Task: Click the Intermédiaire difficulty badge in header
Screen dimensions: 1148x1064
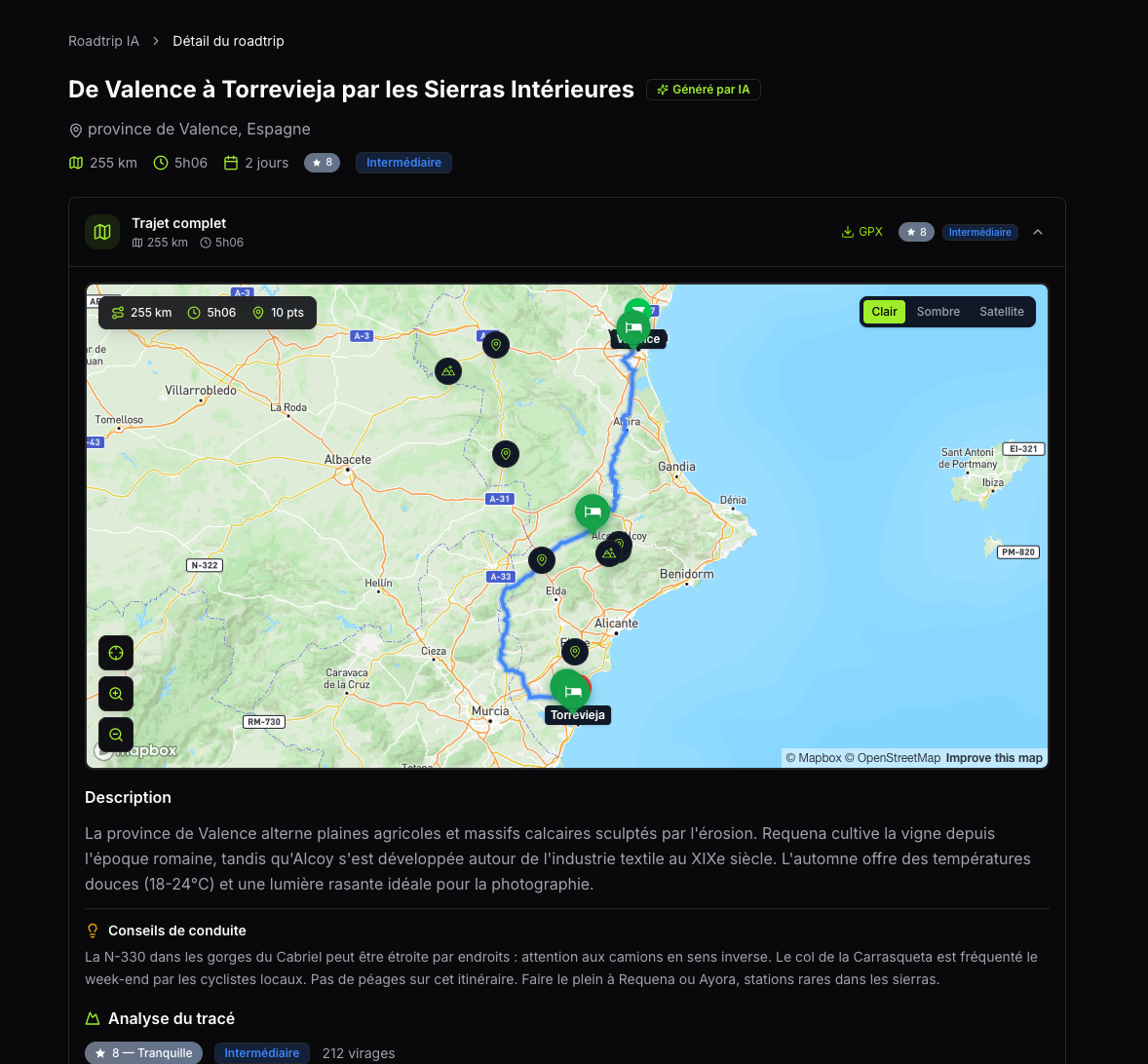Action: click(403, 163)
